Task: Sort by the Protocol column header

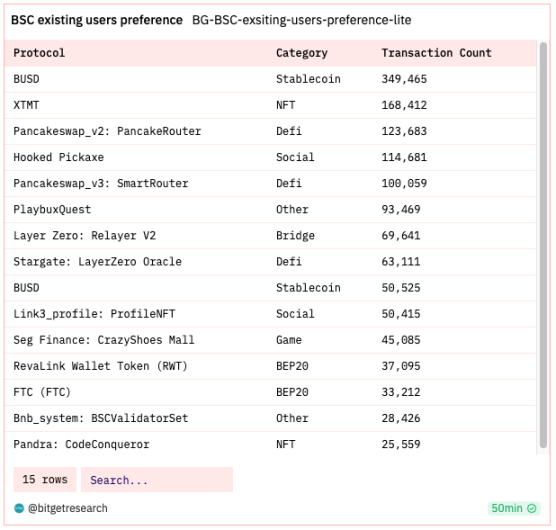Action: pyautogui.click(x=39, y=53)
